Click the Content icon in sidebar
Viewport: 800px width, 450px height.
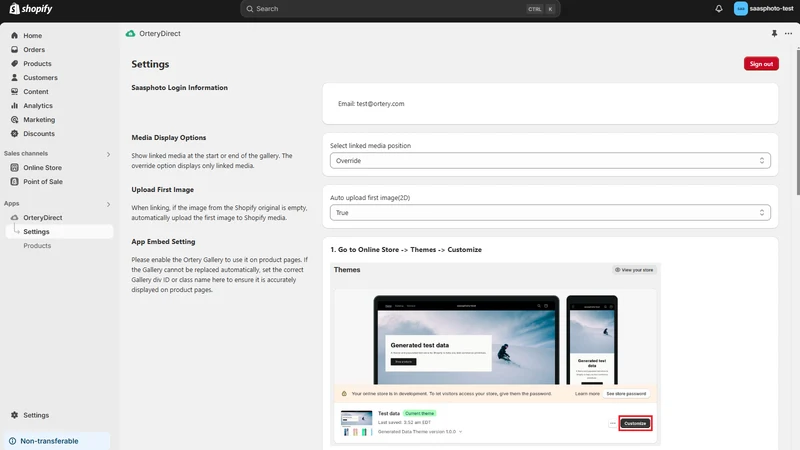[x=14, y=92]
